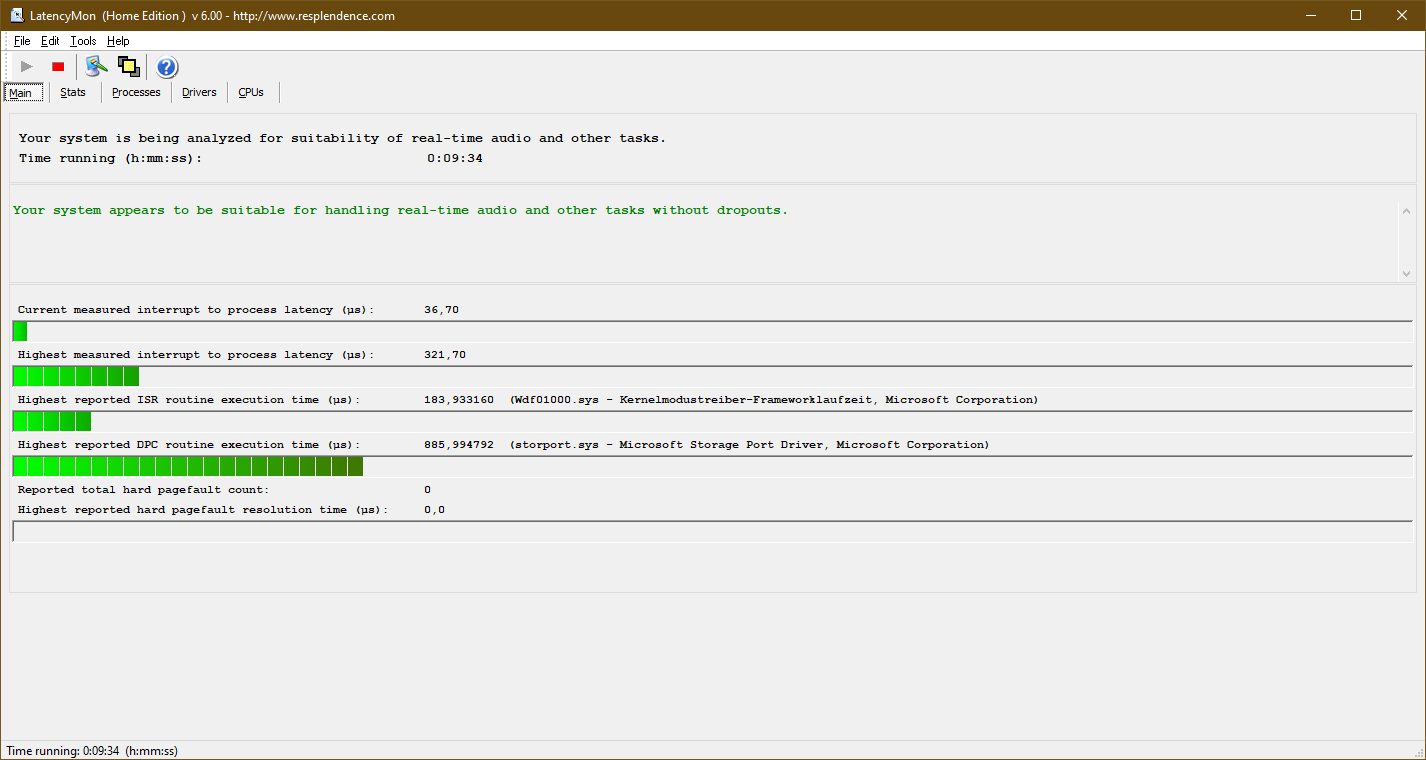Maximize the LatencyMon window

(1356, 15)
